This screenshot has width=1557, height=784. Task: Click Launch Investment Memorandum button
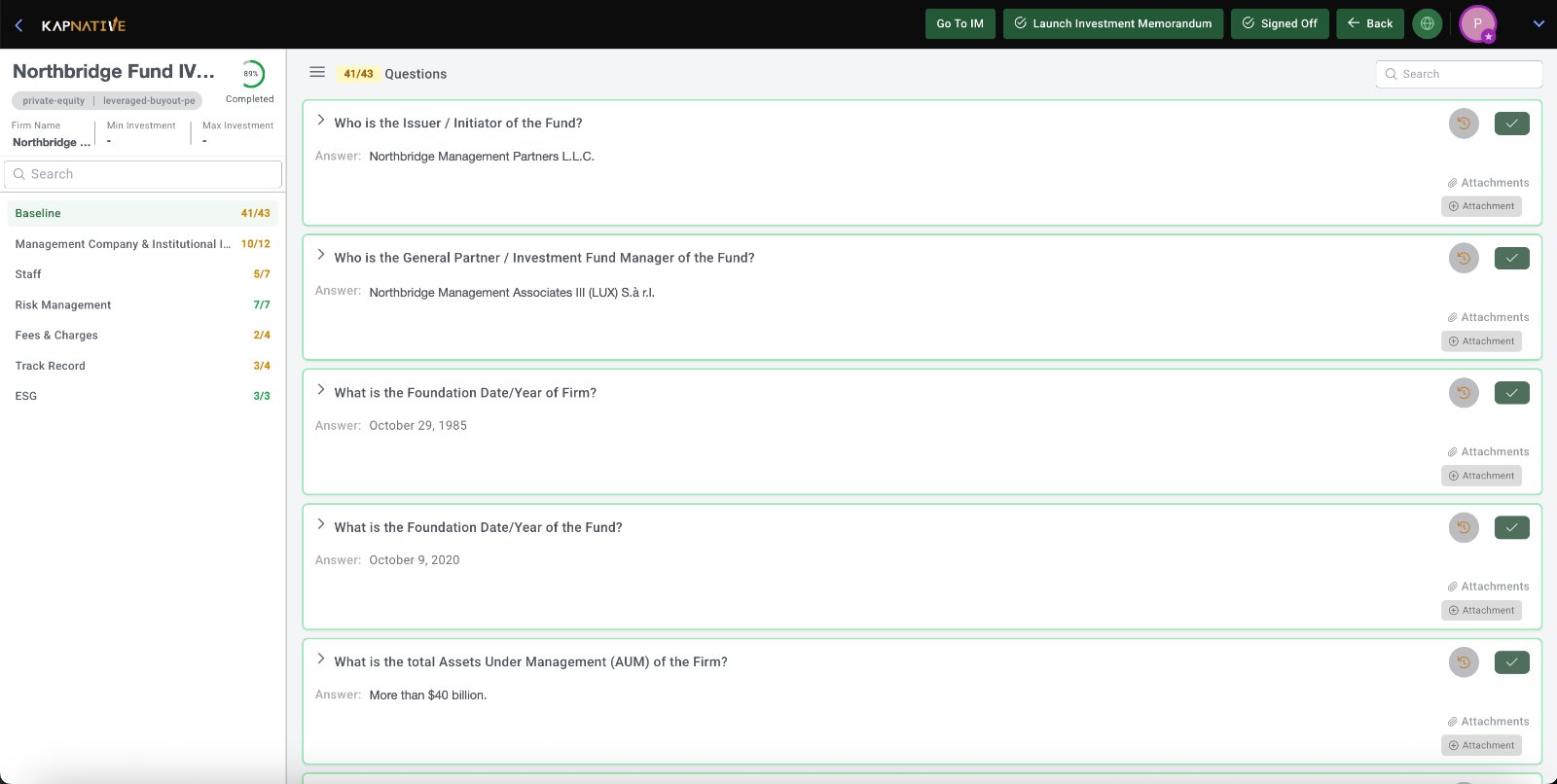click(1113, 23)
